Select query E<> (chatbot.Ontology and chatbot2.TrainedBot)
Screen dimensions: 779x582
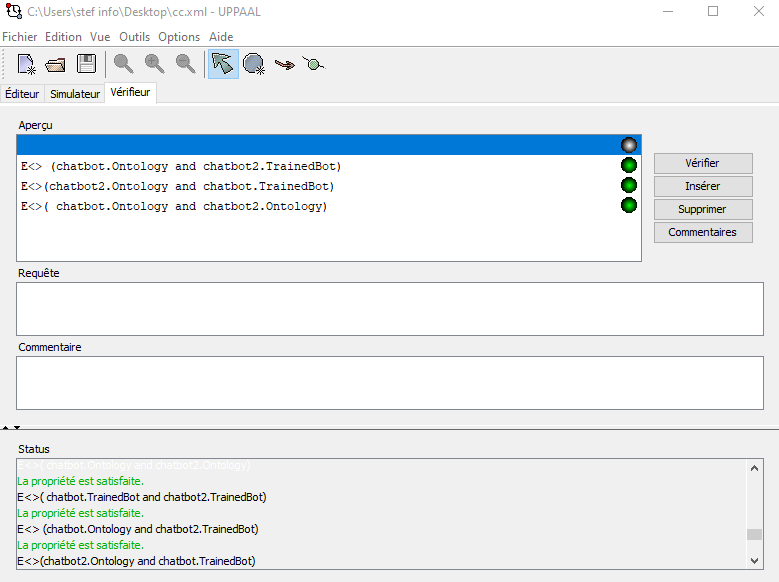329,166
